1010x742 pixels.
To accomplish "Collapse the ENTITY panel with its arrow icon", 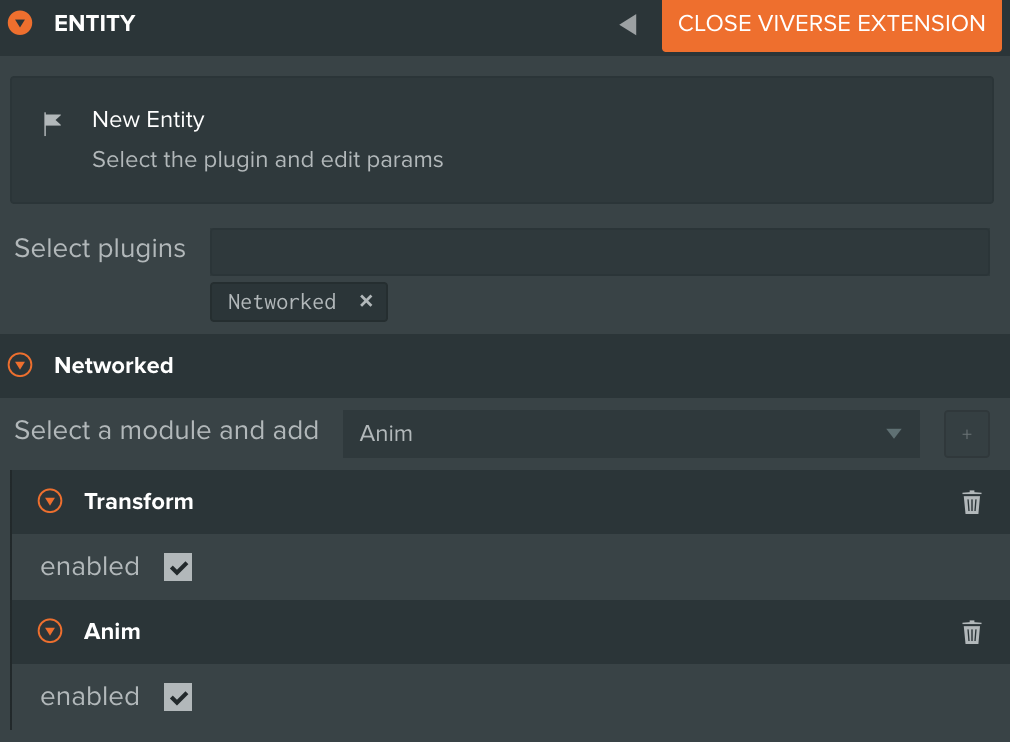I will click(20, 23).
